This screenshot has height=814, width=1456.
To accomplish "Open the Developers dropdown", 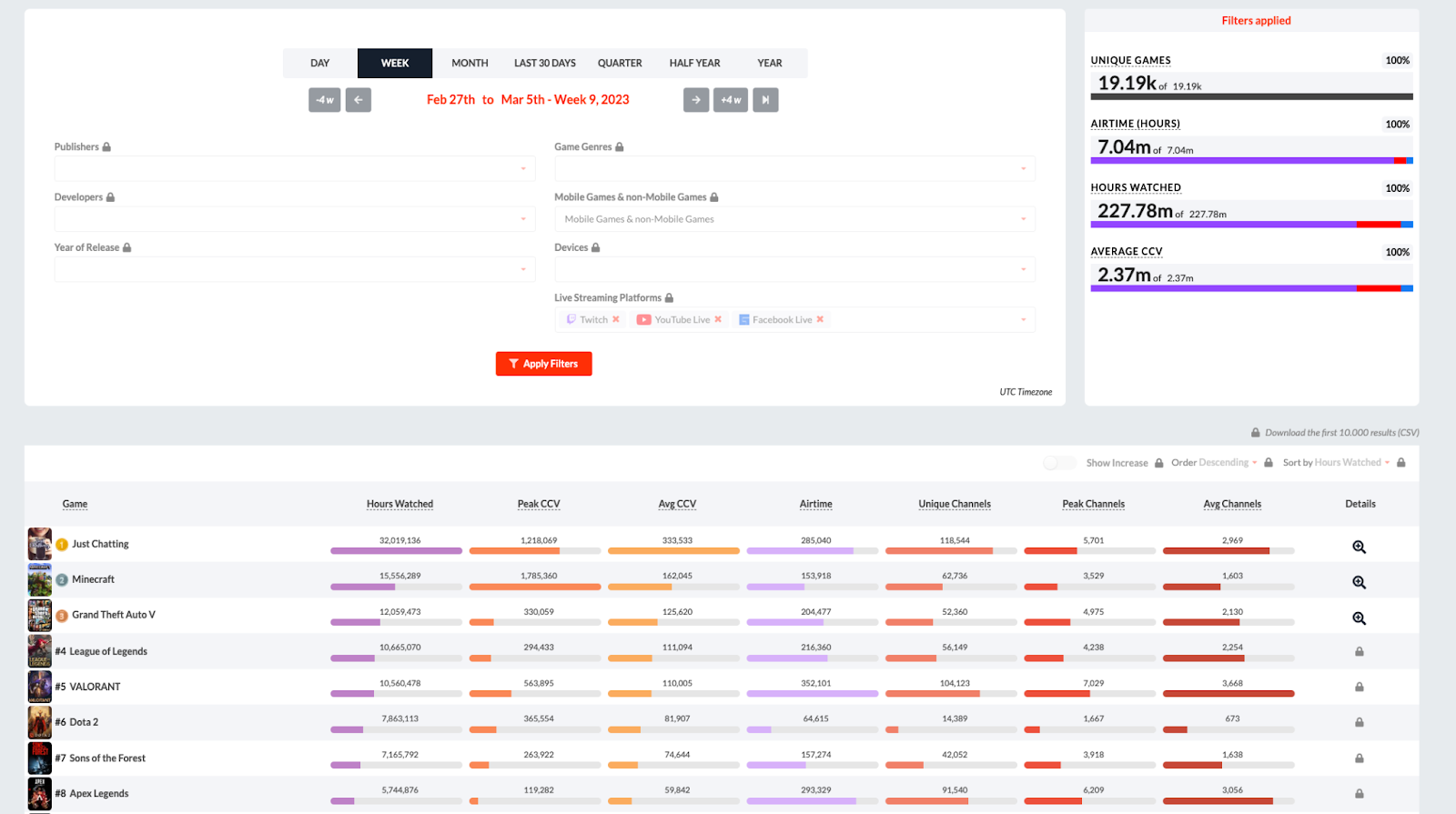I will click(295, 219).
